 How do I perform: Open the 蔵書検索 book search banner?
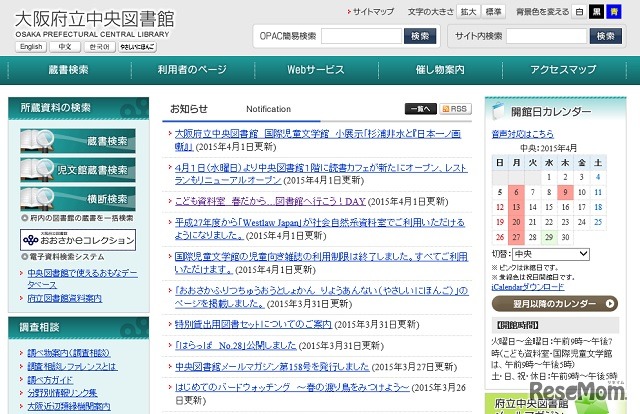78,141
